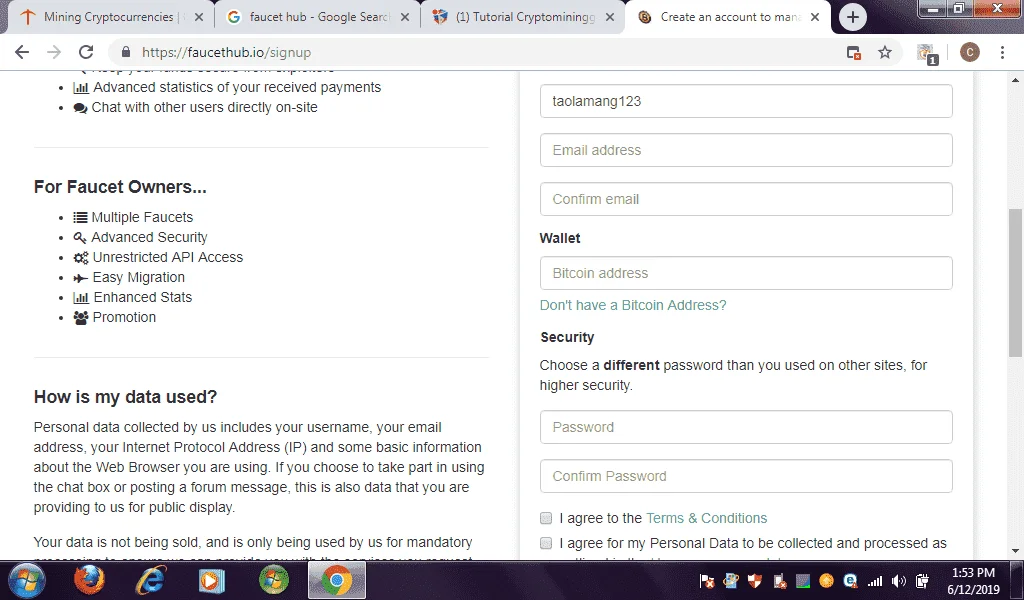Image resolution: width=1024 pixels, height=600 pixels.
Task: Click the How is my data used heading
Action: tap(125, 397)
